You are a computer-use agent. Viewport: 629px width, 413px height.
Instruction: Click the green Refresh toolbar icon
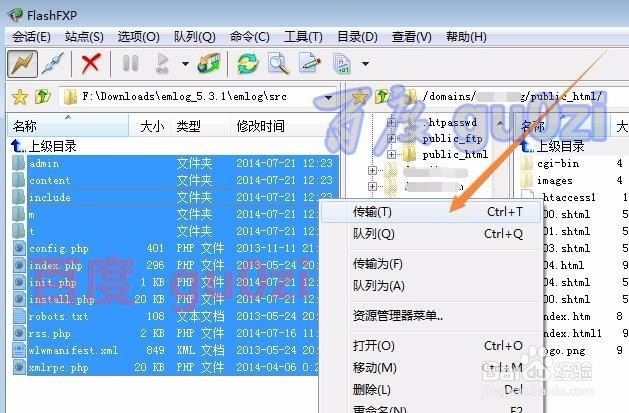coord(248,63)
